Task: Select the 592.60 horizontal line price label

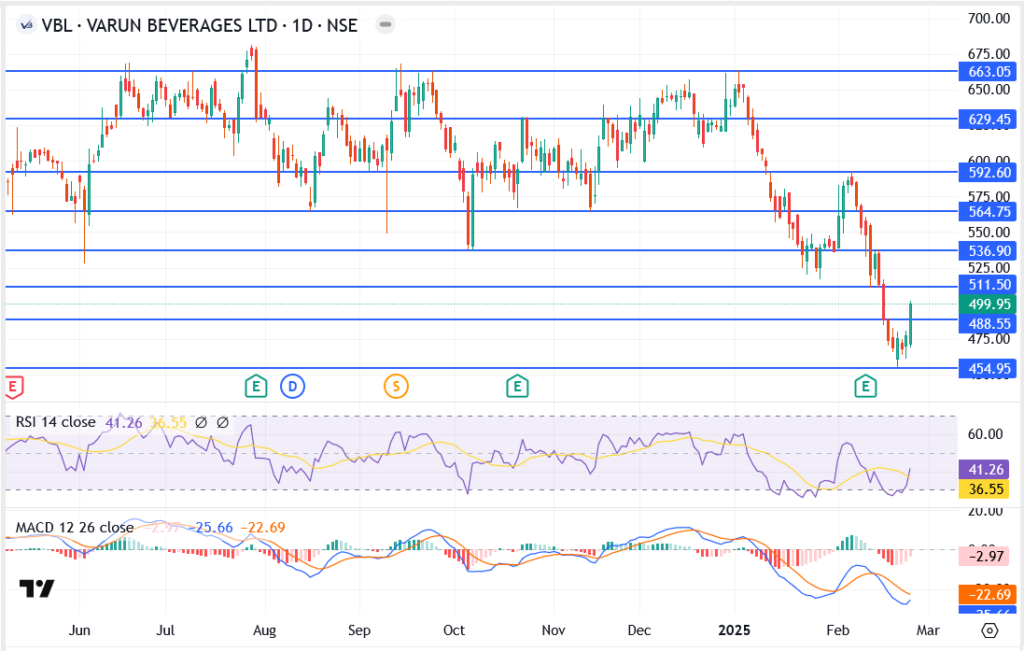Action: 985,172
